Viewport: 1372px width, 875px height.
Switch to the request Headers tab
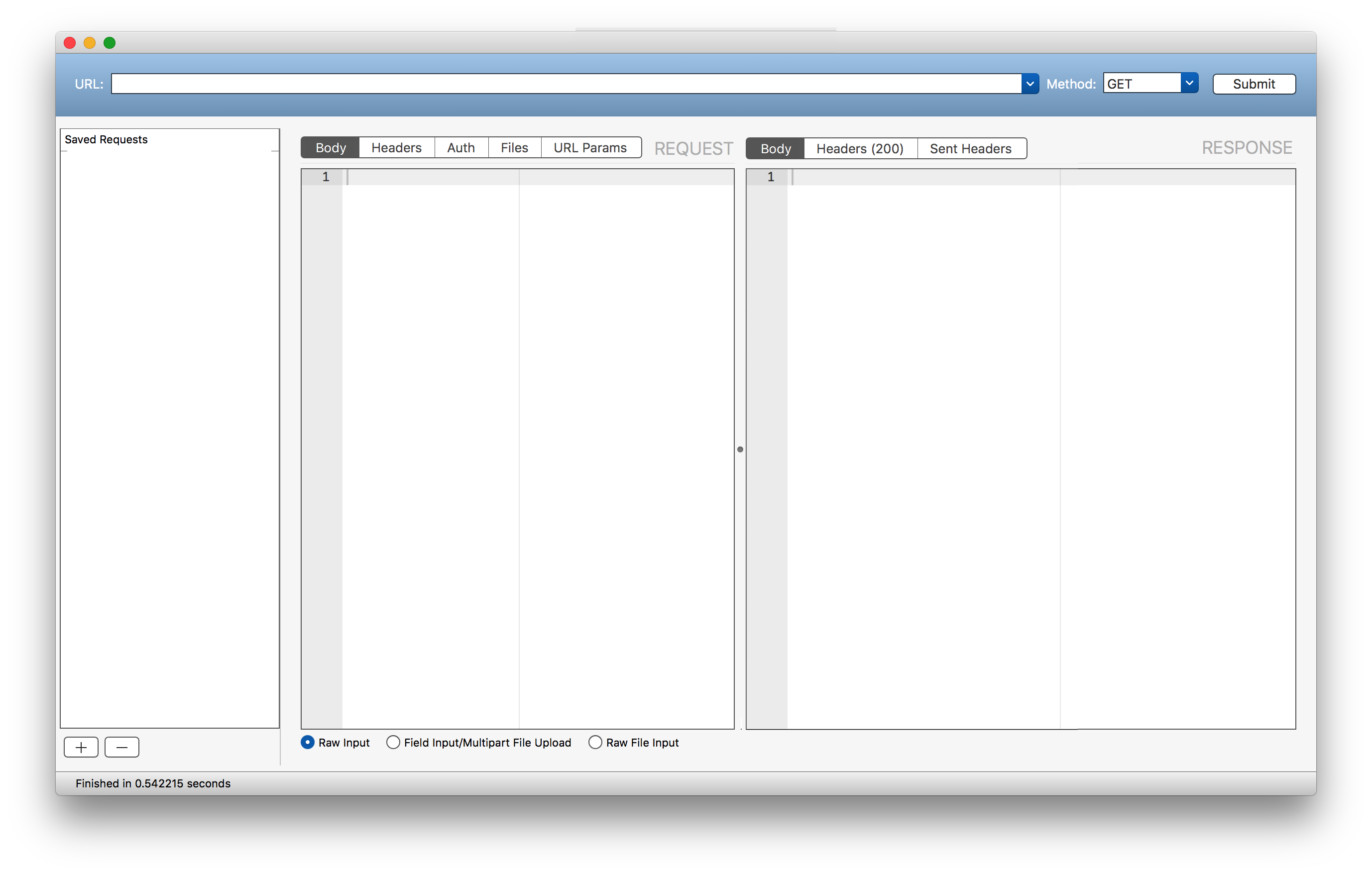[x=396, y=147]
